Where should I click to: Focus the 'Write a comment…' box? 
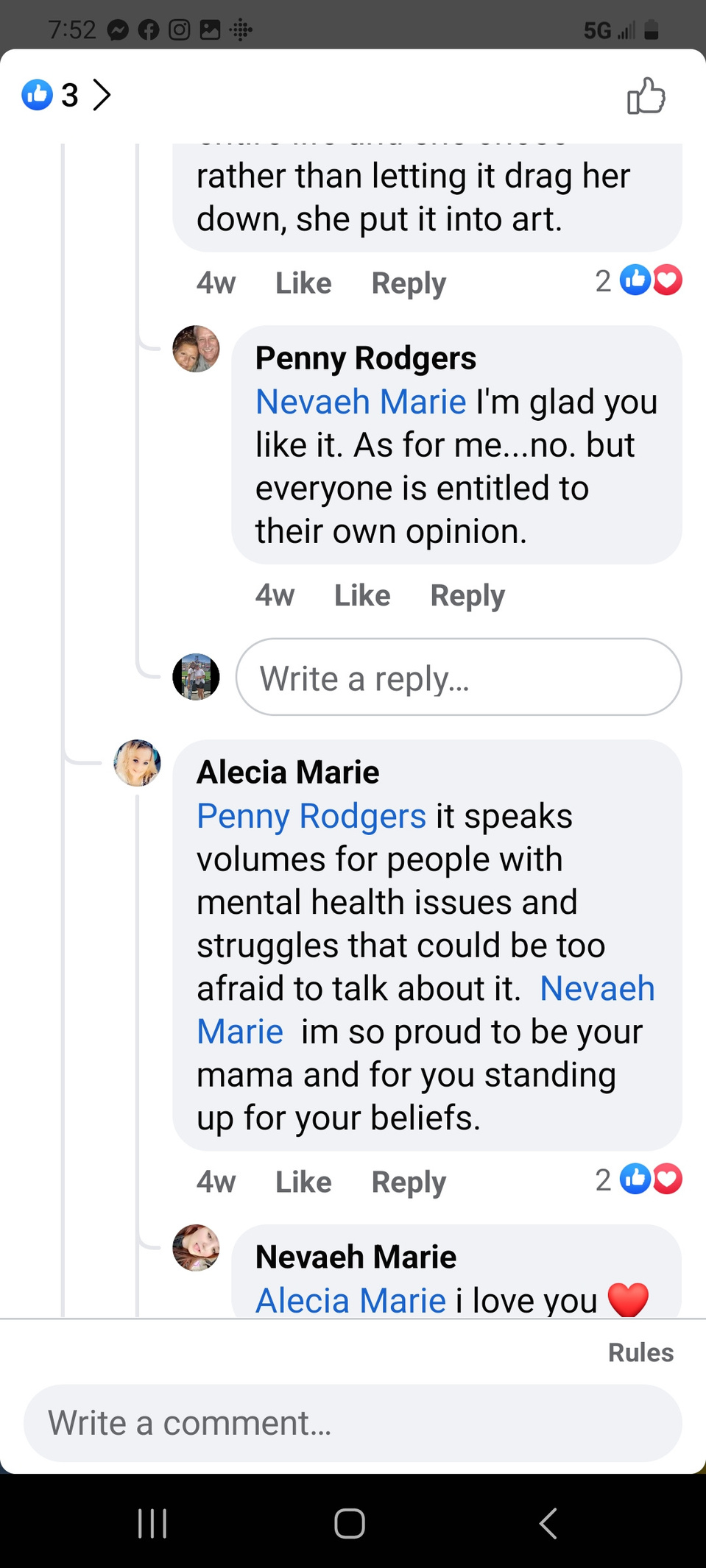pos(353,1423)
